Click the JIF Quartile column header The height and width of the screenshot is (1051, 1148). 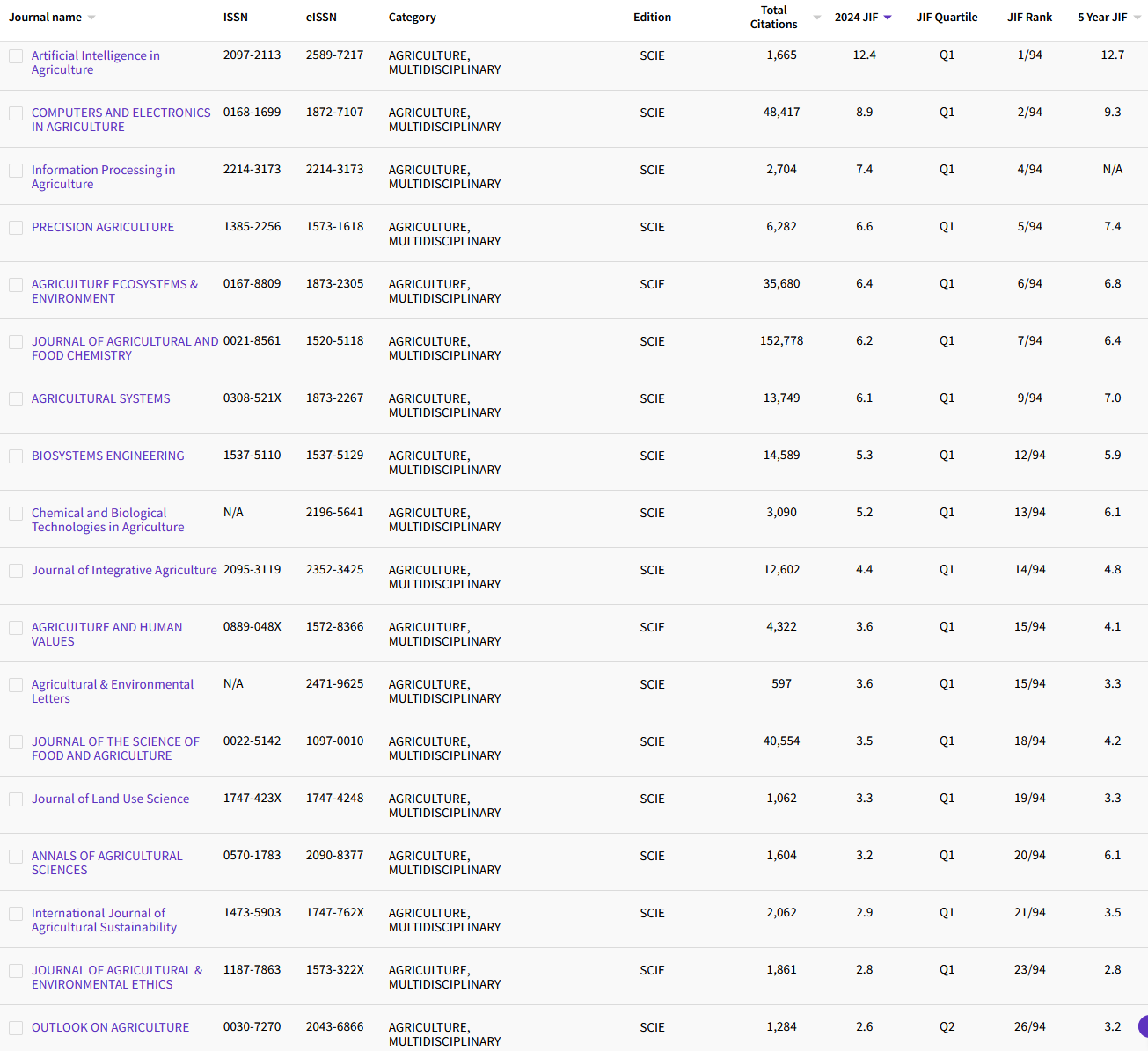pos(947,18)
